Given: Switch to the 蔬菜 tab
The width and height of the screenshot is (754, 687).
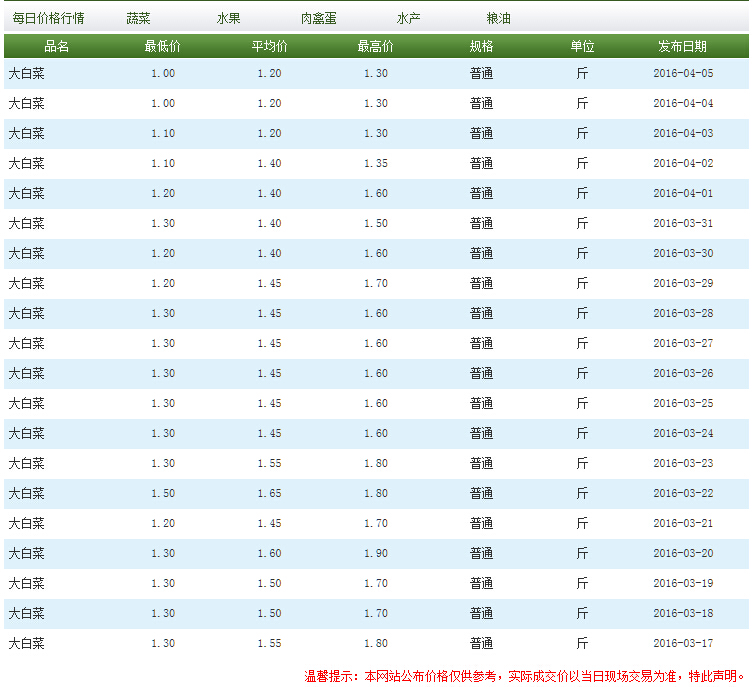Looking at the screenshot, I should pyautogui.click(x=138, y=18).
